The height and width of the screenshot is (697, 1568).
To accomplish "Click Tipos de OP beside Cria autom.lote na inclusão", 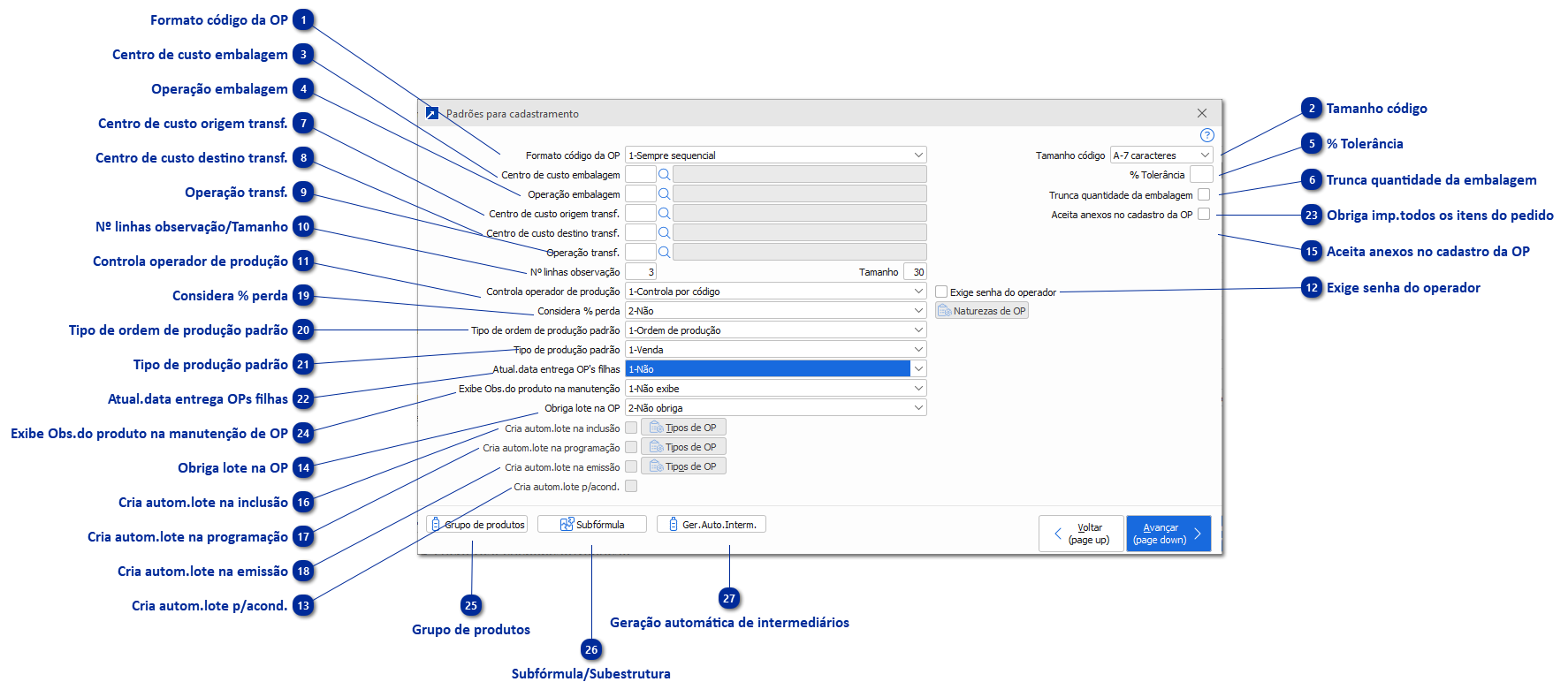I will (x=683, y=428).
